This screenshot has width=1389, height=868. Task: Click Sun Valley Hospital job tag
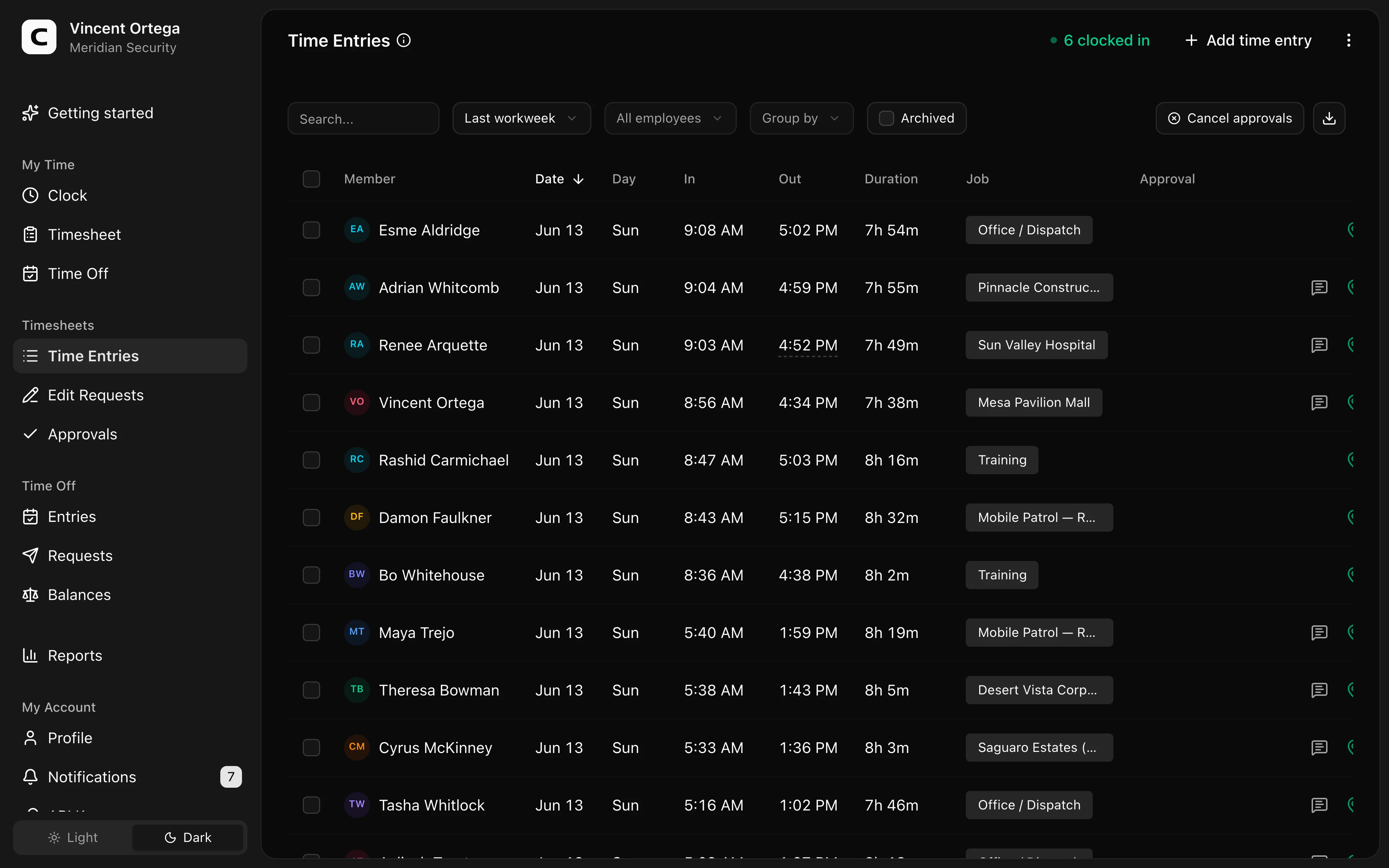pyautogui.click(x=1036, y=345)
